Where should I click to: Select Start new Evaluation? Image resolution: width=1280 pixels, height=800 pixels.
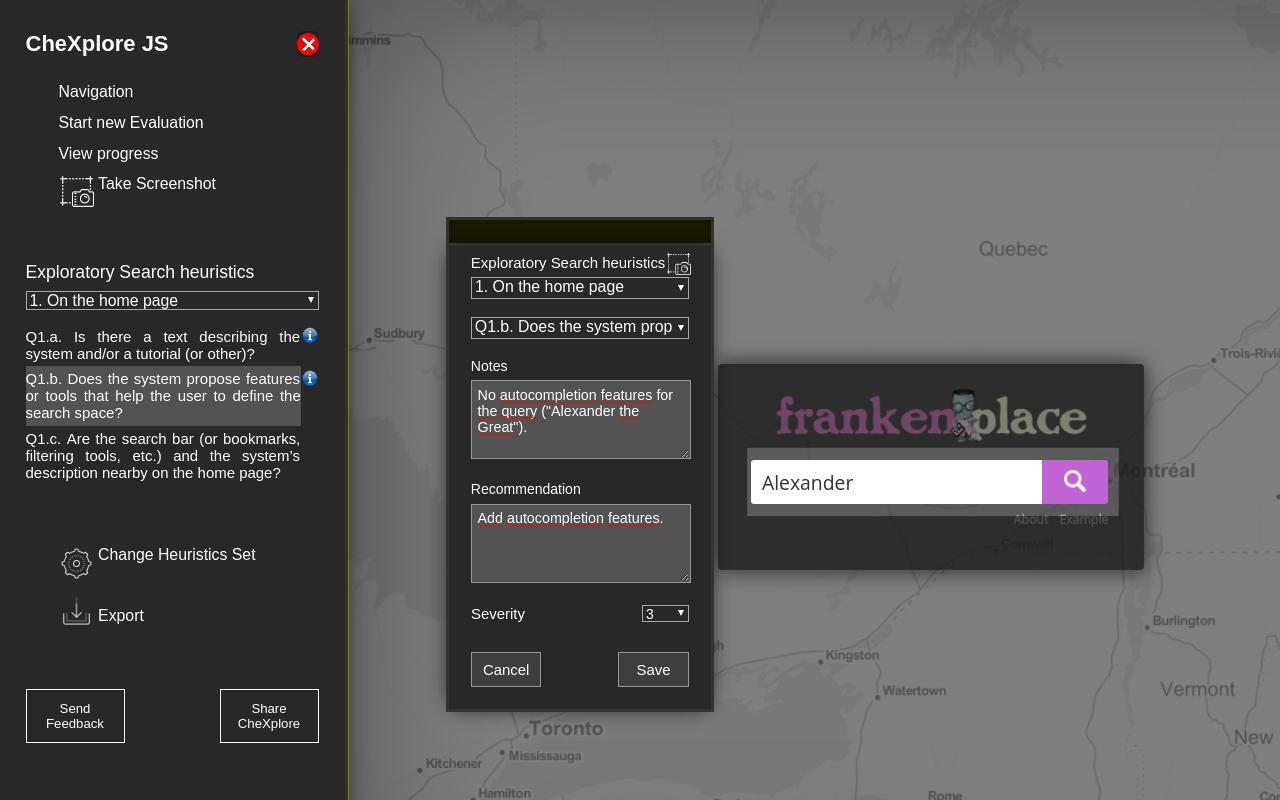point(131,122)
